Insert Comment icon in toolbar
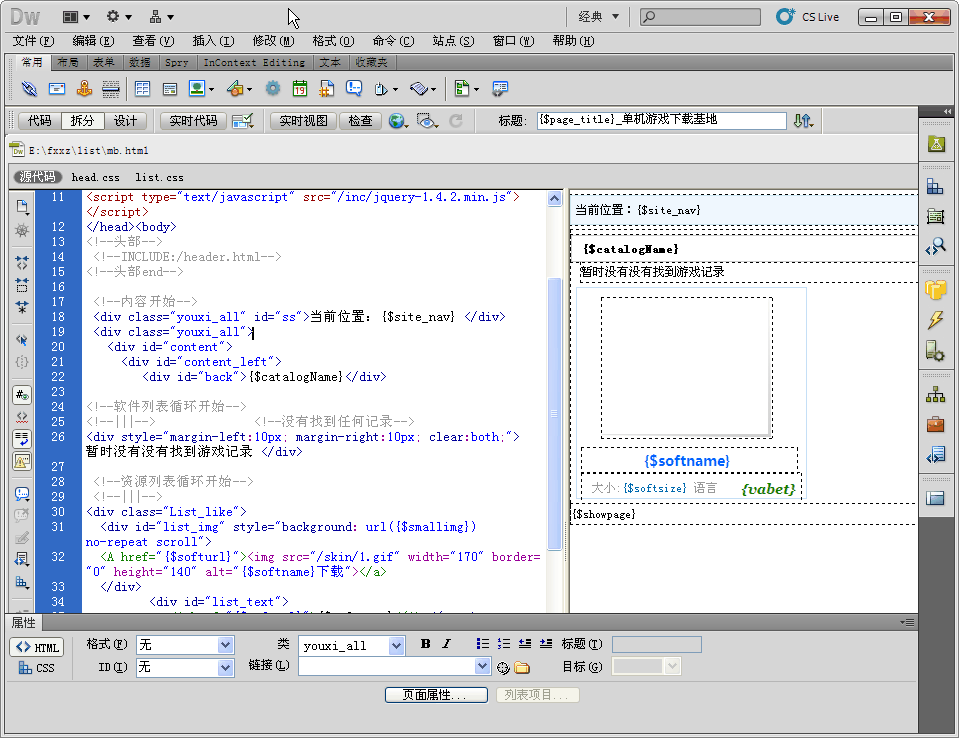Image resolution: width=959 pixels, height=738 pixels. [354, 89]
